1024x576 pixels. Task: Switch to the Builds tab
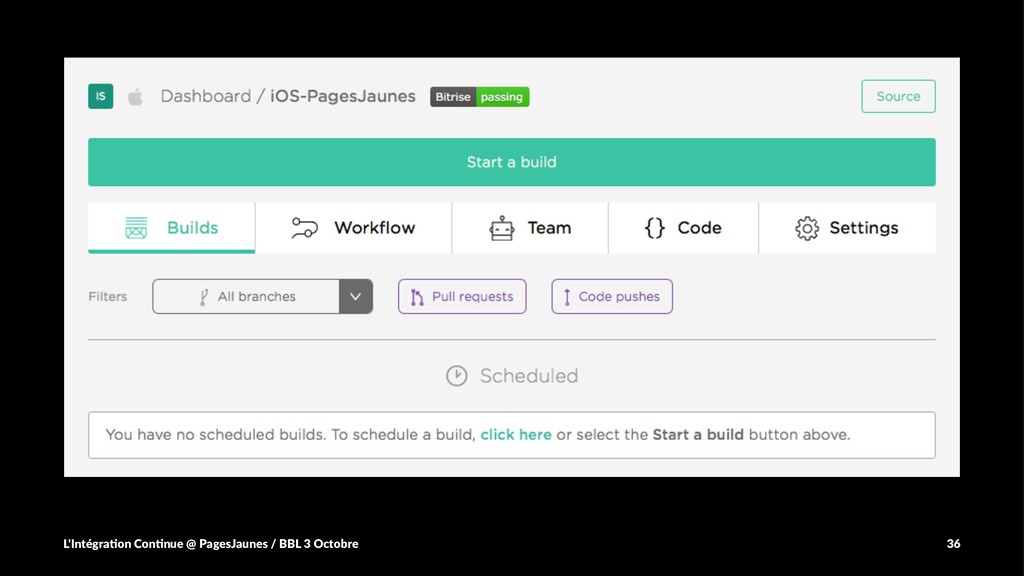pyautogui.click(x=171, y=228)
